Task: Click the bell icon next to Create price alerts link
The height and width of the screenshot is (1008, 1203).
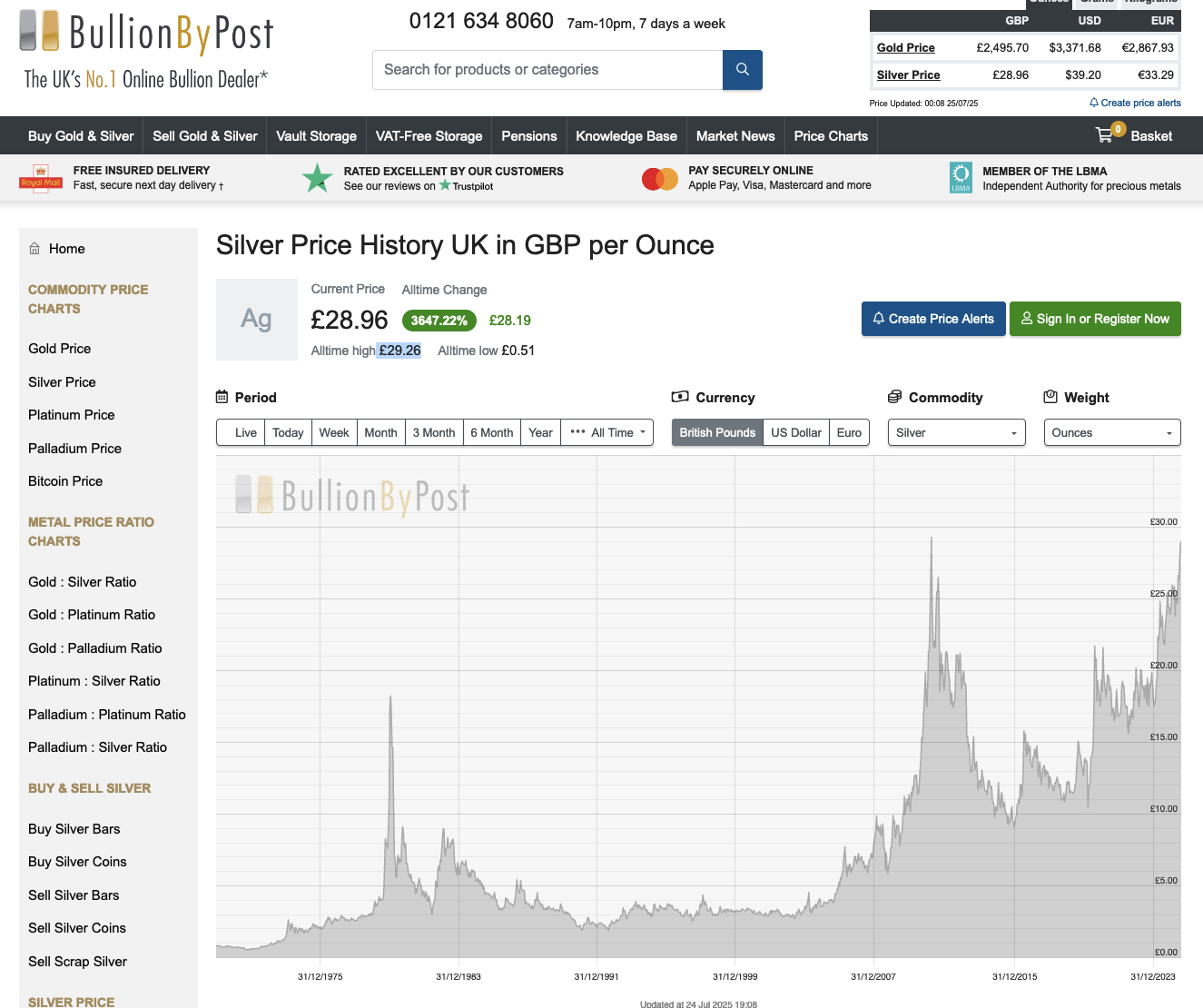Action: point(1094,103)
